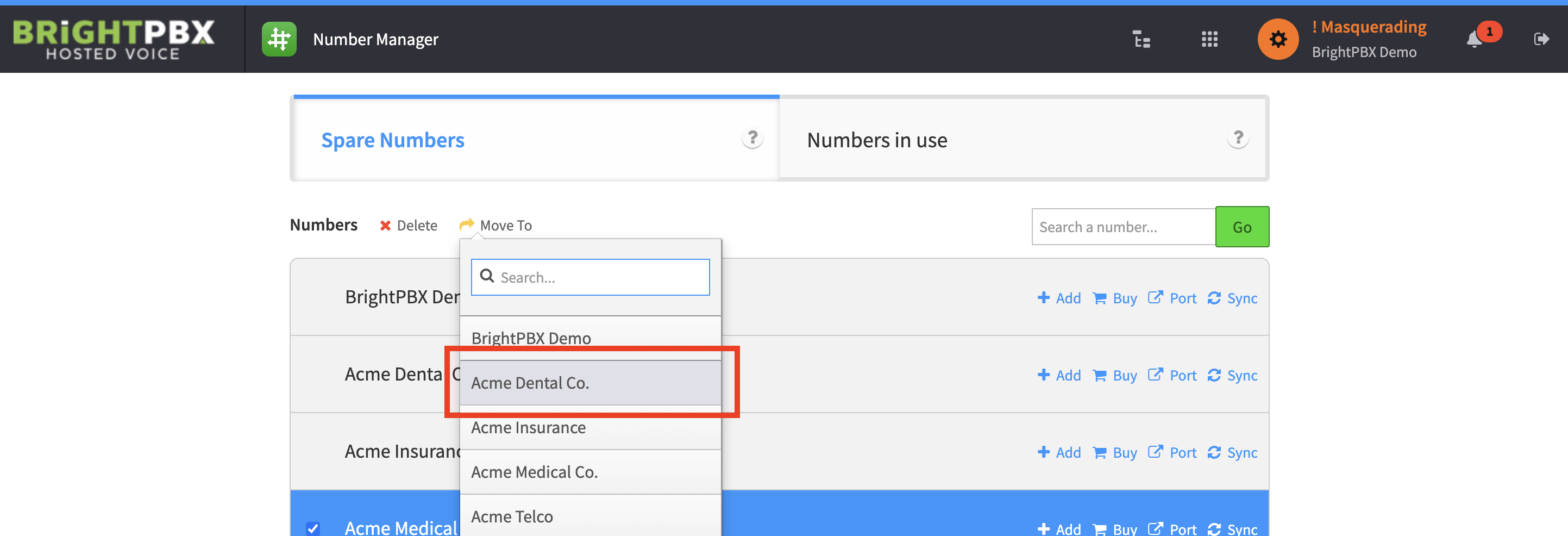This screenshot has height=536, width=1568.
Task: Sync numbers for Acme Medical row
Action: point(1233,529)
